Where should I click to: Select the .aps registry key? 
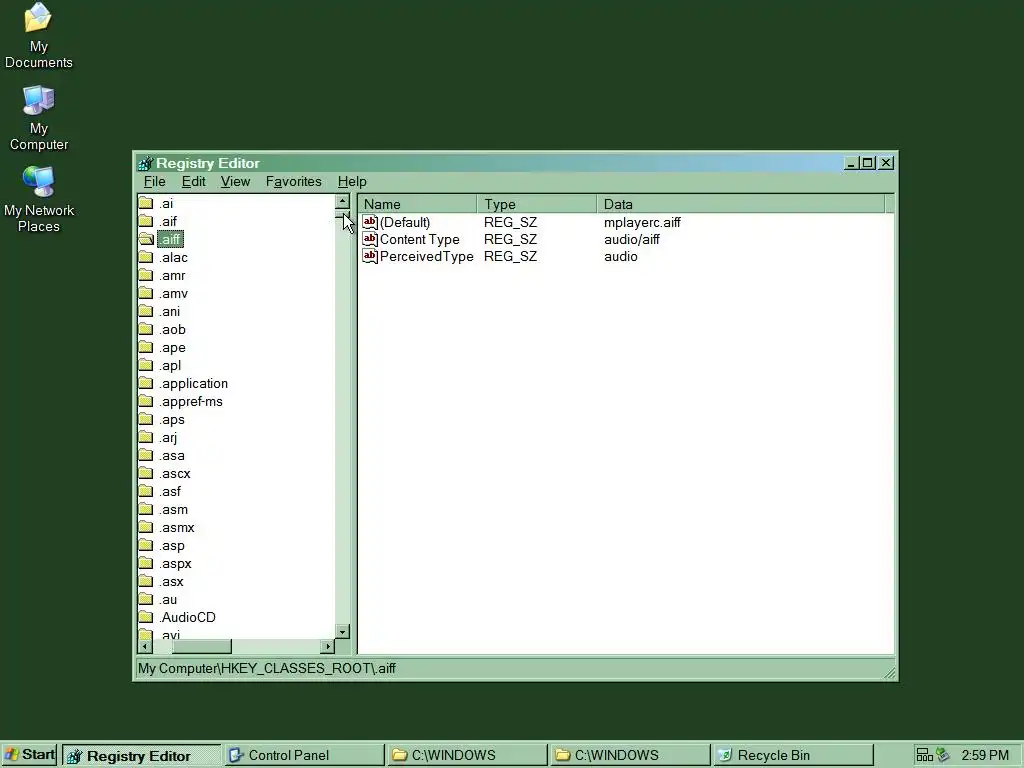click(x=172, y=419)
